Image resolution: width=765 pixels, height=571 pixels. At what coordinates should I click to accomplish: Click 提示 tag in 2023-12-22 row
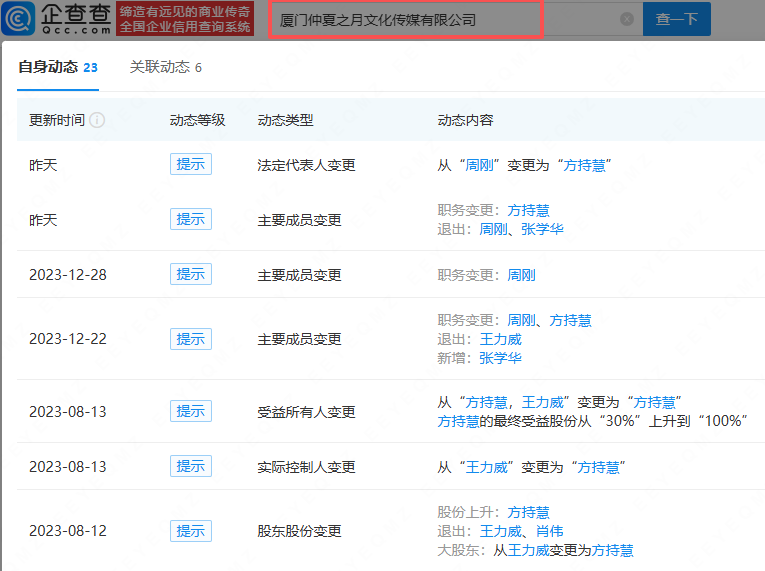[x=190, y=339]
